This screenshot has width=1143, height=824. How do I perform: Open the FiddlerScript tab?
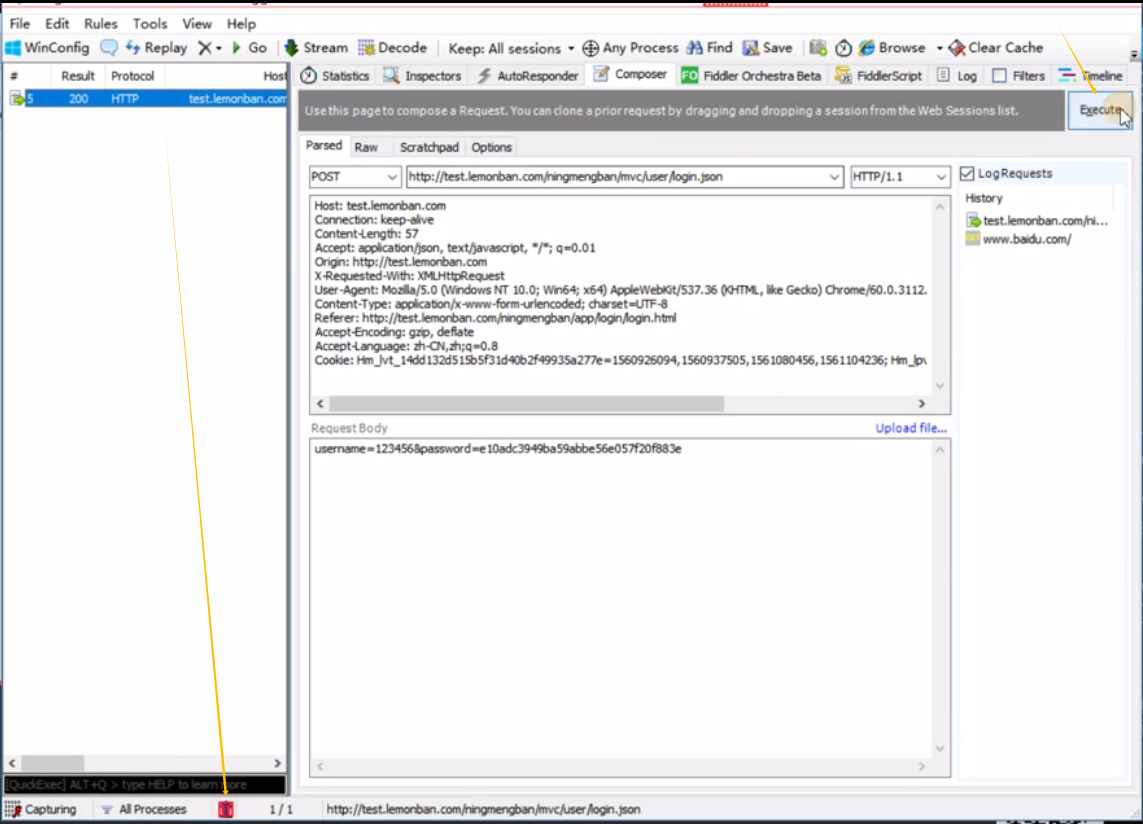(x=878, y=76)
